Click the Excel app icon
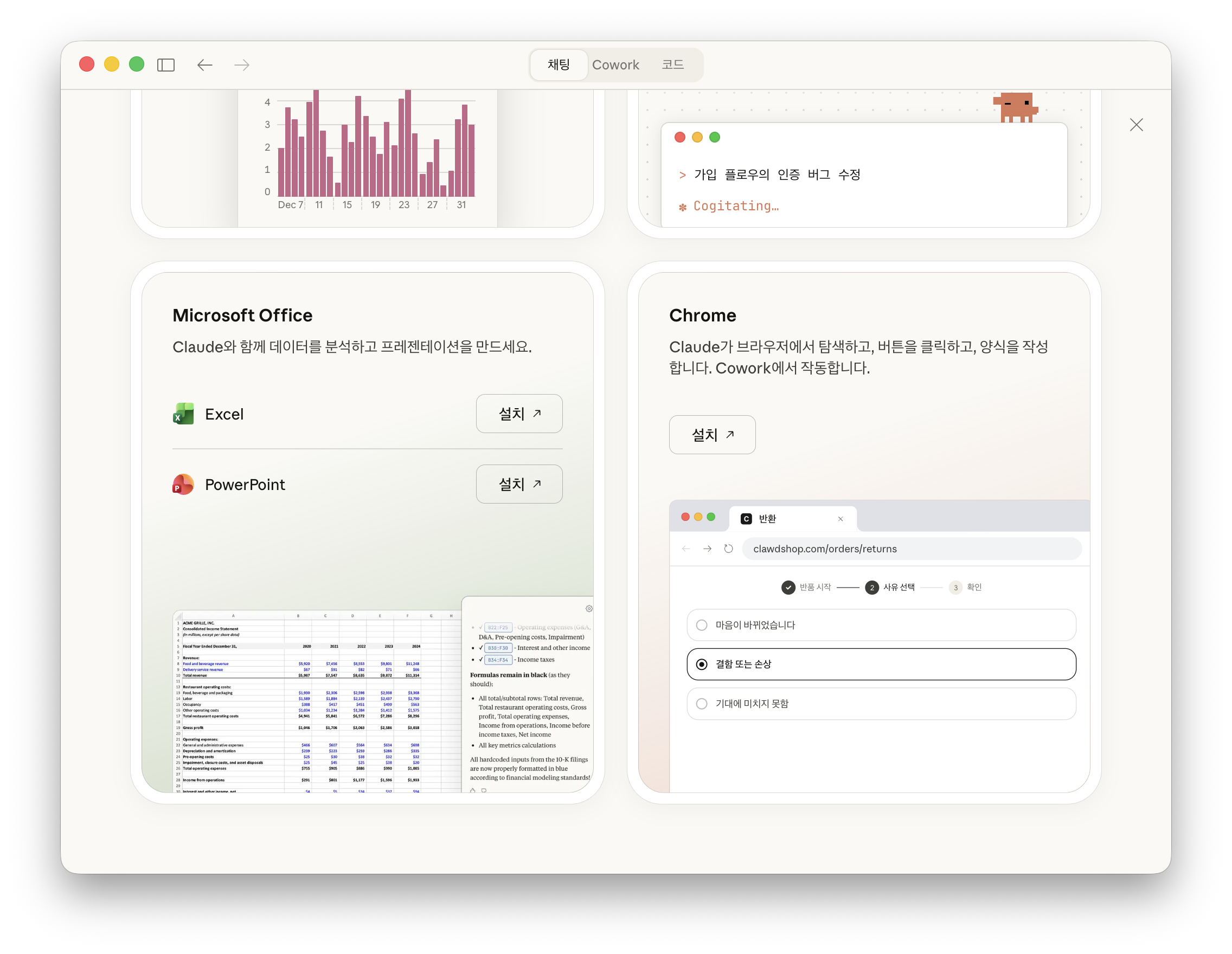Image resolution: width=1232 pixels, height=954 pixels. pos(183,414)
